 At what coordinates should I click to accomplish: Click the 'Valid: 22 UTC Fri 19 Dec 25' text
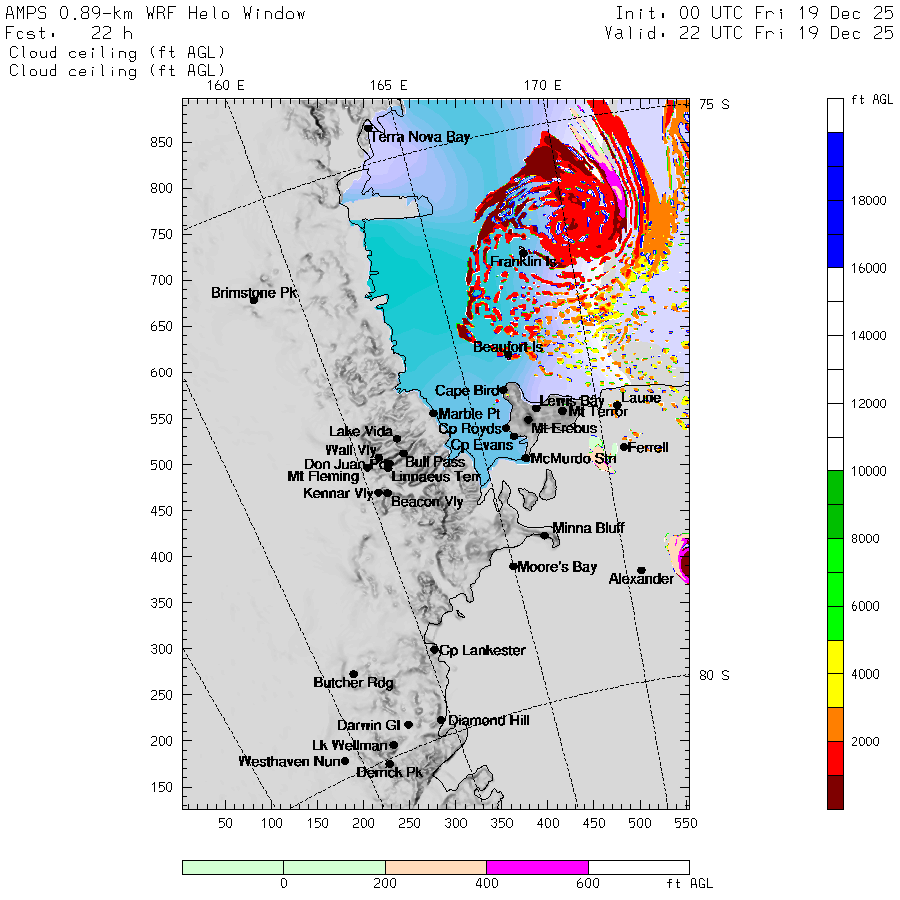[749, 32]
